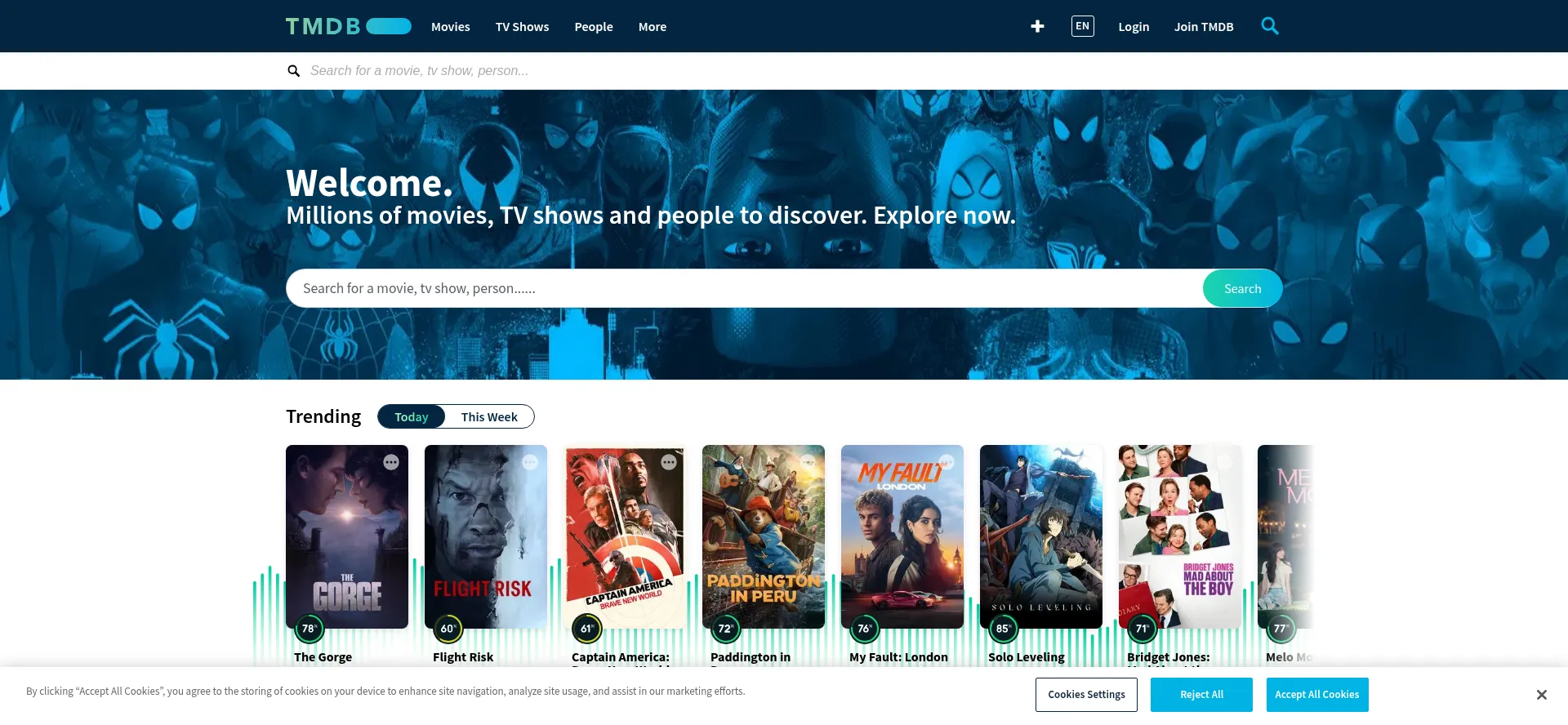Open options menu on My Fault: London poster

pyautogui.click(x=947, y=462)
